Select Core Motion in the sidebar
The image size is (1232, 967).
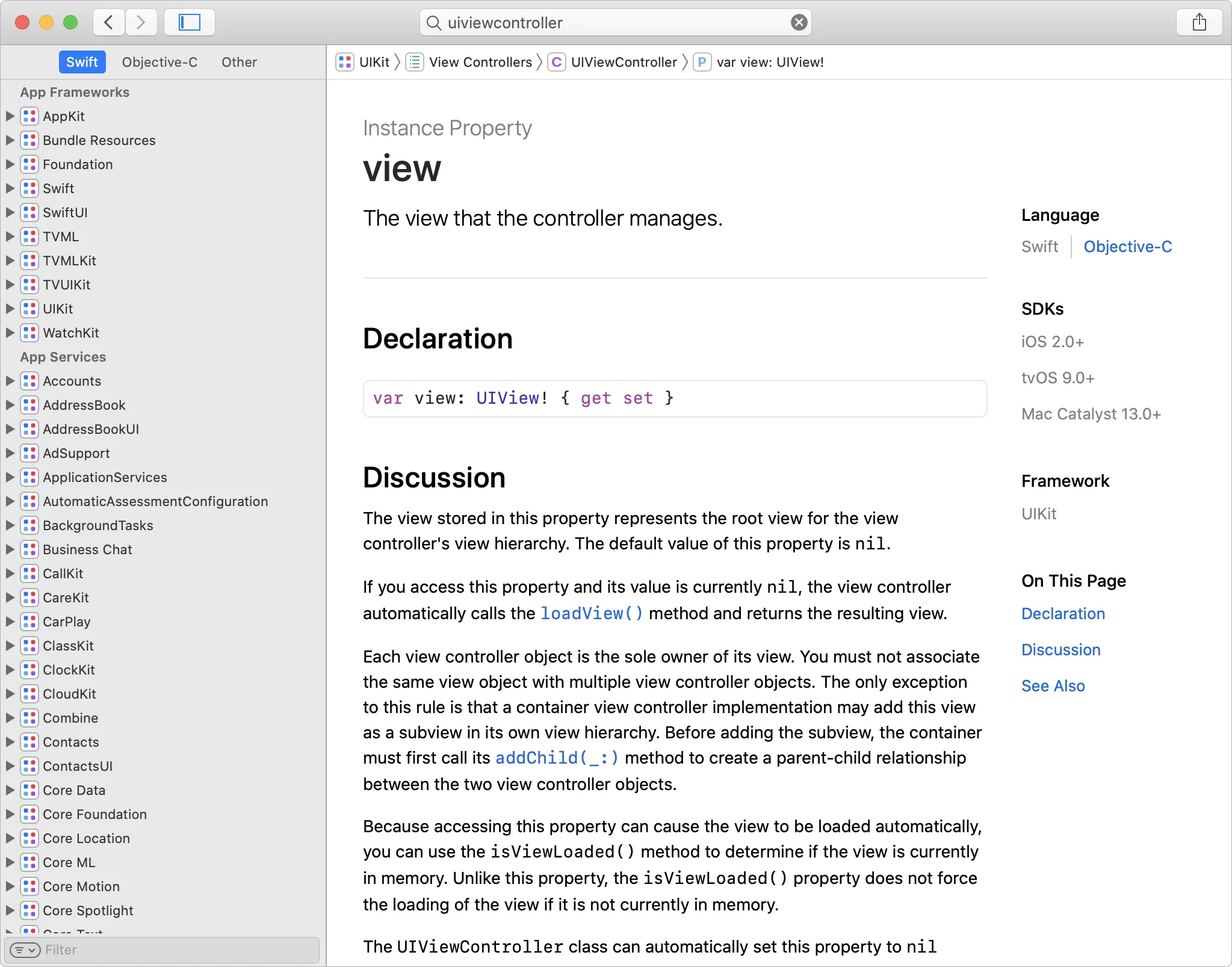(81, 886)
